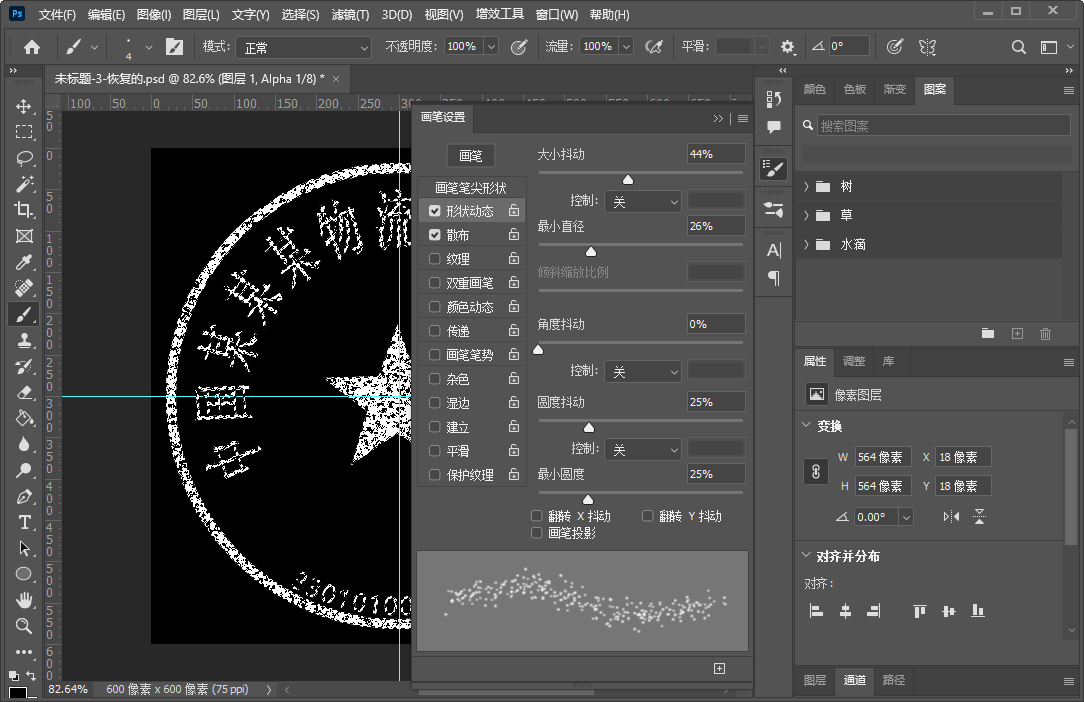Screen dimensions: 1084x702
Task: Open the search magnifier in options bar
Action: pos(1018,47)
